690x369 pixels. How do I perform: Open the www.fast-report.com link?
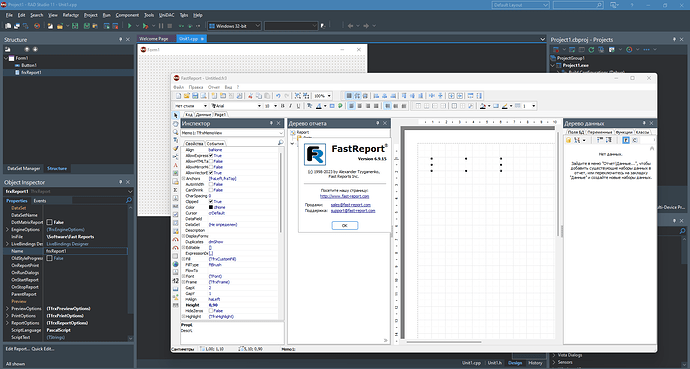tap(345, 196)
